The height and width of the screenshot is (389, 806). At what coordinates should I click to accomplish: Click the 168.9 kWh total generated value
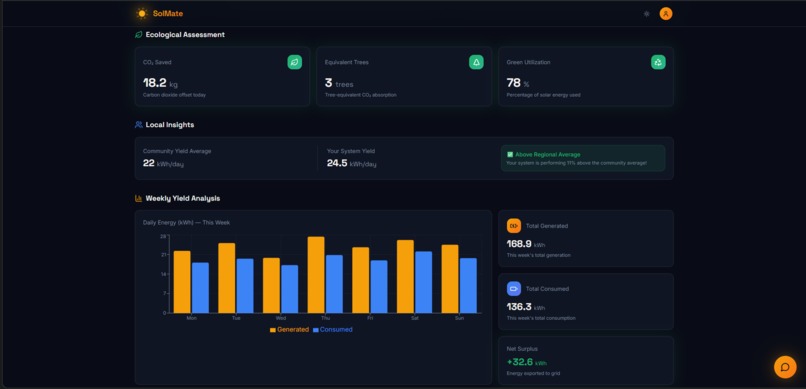click(x=526, y=244)
